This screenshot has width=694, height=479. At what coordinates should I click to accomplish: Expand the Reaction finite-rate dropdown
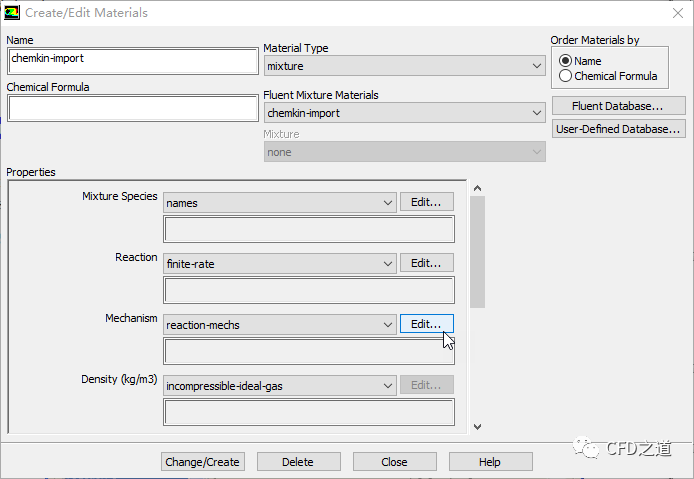(280, 264)
